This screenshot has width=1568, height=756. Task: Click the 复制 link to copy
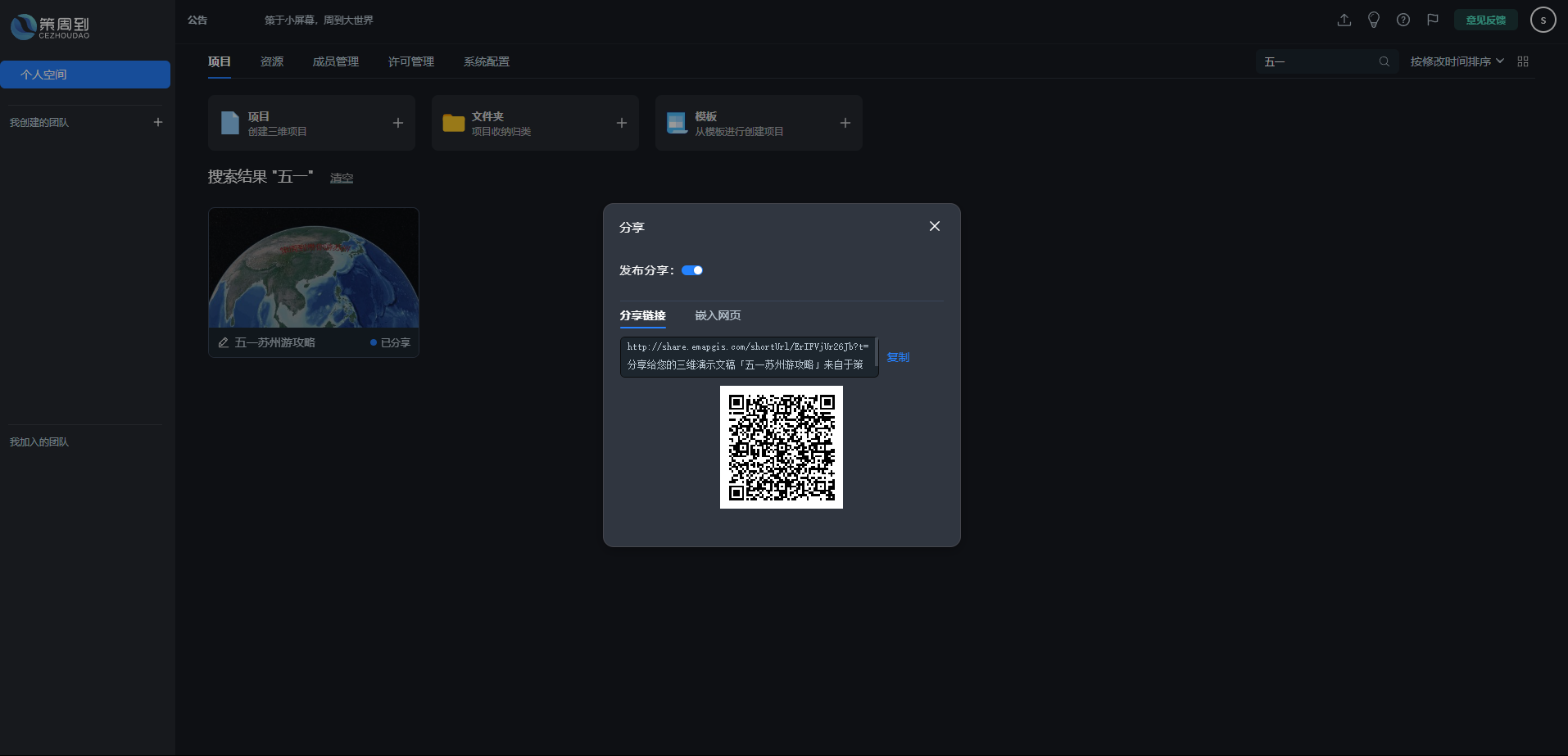898,357
